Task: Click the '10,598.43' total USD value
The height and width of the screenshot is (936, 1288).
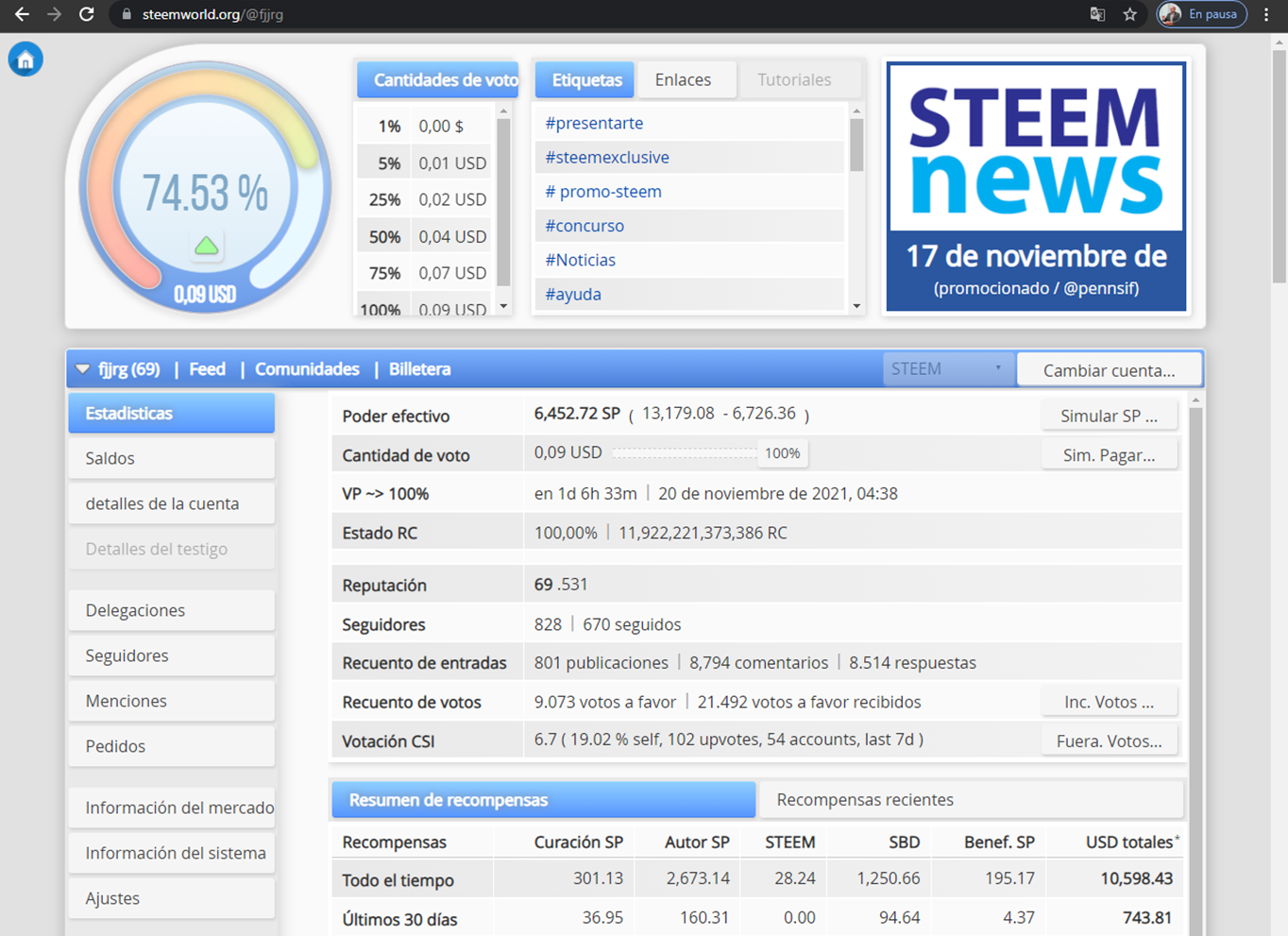Action: coord(1136,878)
